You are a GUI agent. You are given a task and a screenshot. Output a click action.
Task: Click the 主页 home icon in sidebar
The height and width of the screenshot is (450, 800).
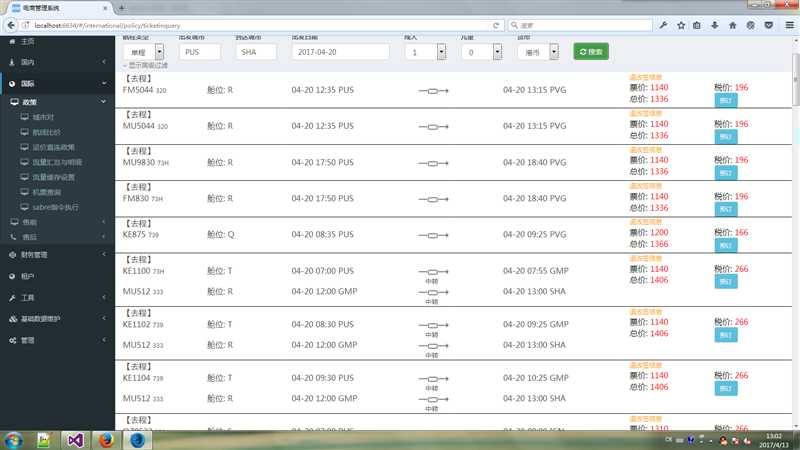coord(12,41)
